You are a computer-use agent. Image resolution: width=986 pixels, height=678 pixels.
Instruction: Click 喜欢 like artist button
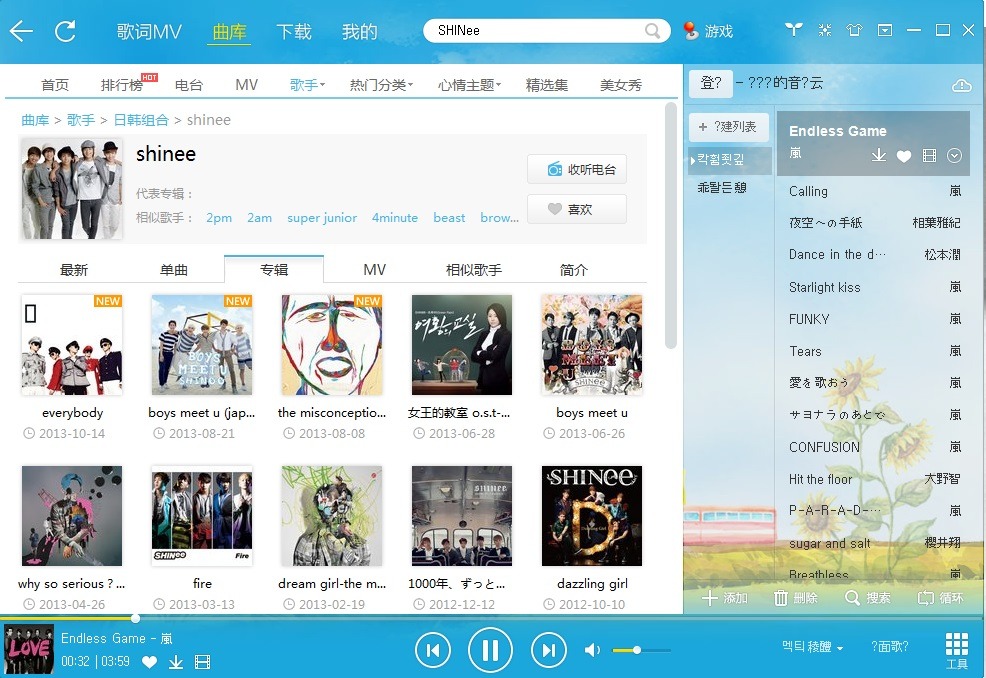click(577, 209)
